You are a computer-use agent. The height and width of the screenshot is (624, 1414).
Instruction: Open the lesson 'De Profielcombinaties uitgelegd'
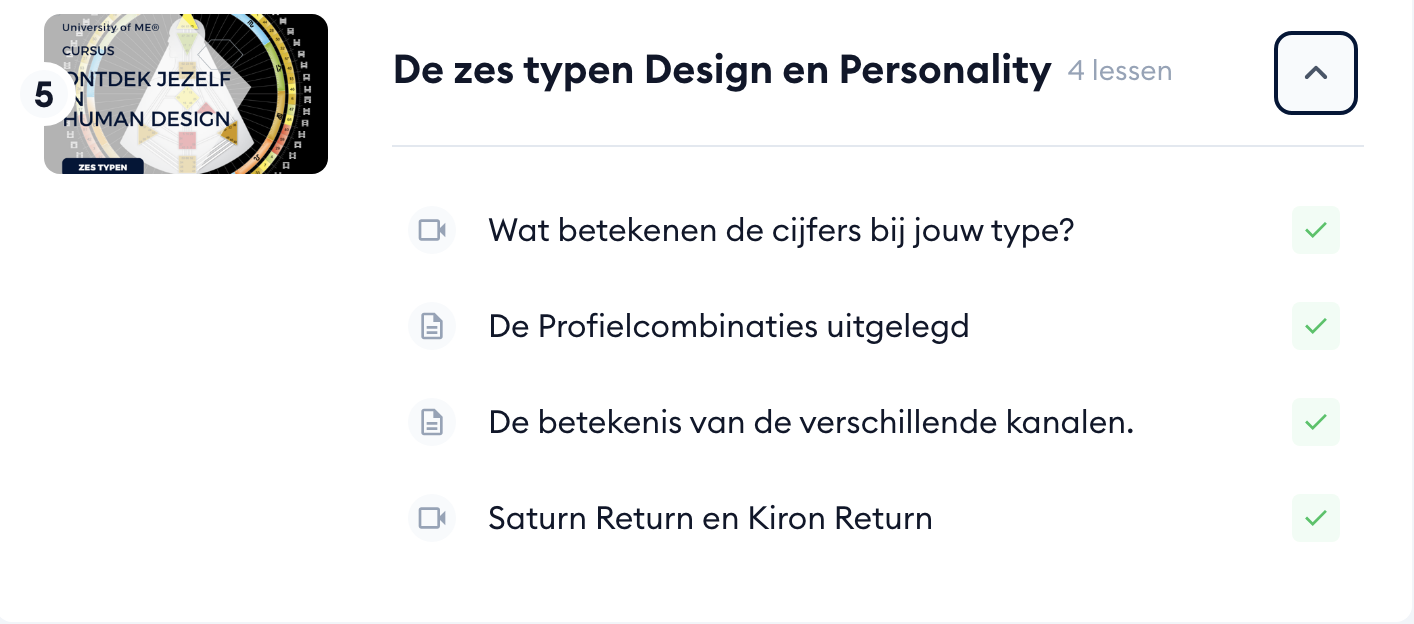pyautogui.click(x=728, y=327)
